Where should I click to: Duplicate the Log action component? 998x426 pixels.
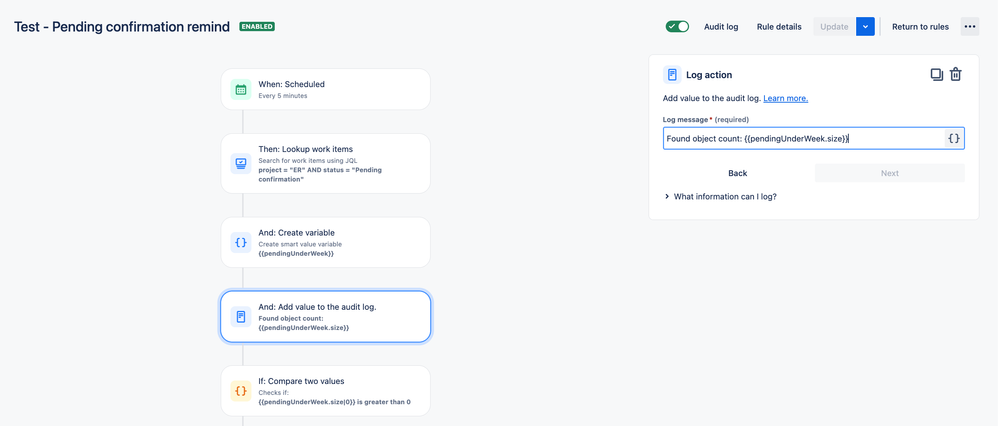coord(936,75)
